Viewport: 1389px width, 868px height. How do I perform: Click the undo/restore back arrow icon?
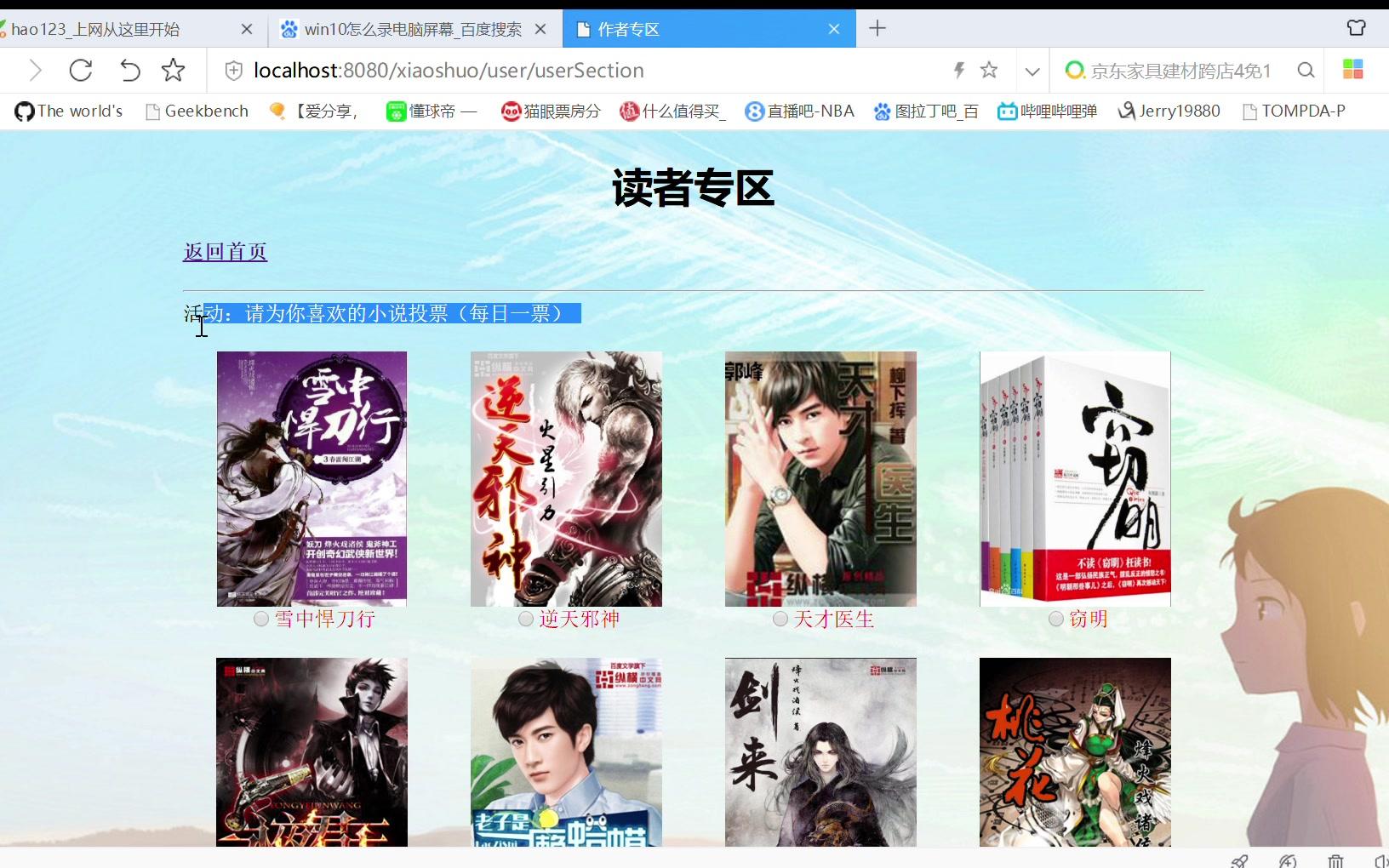pos(129,71)
